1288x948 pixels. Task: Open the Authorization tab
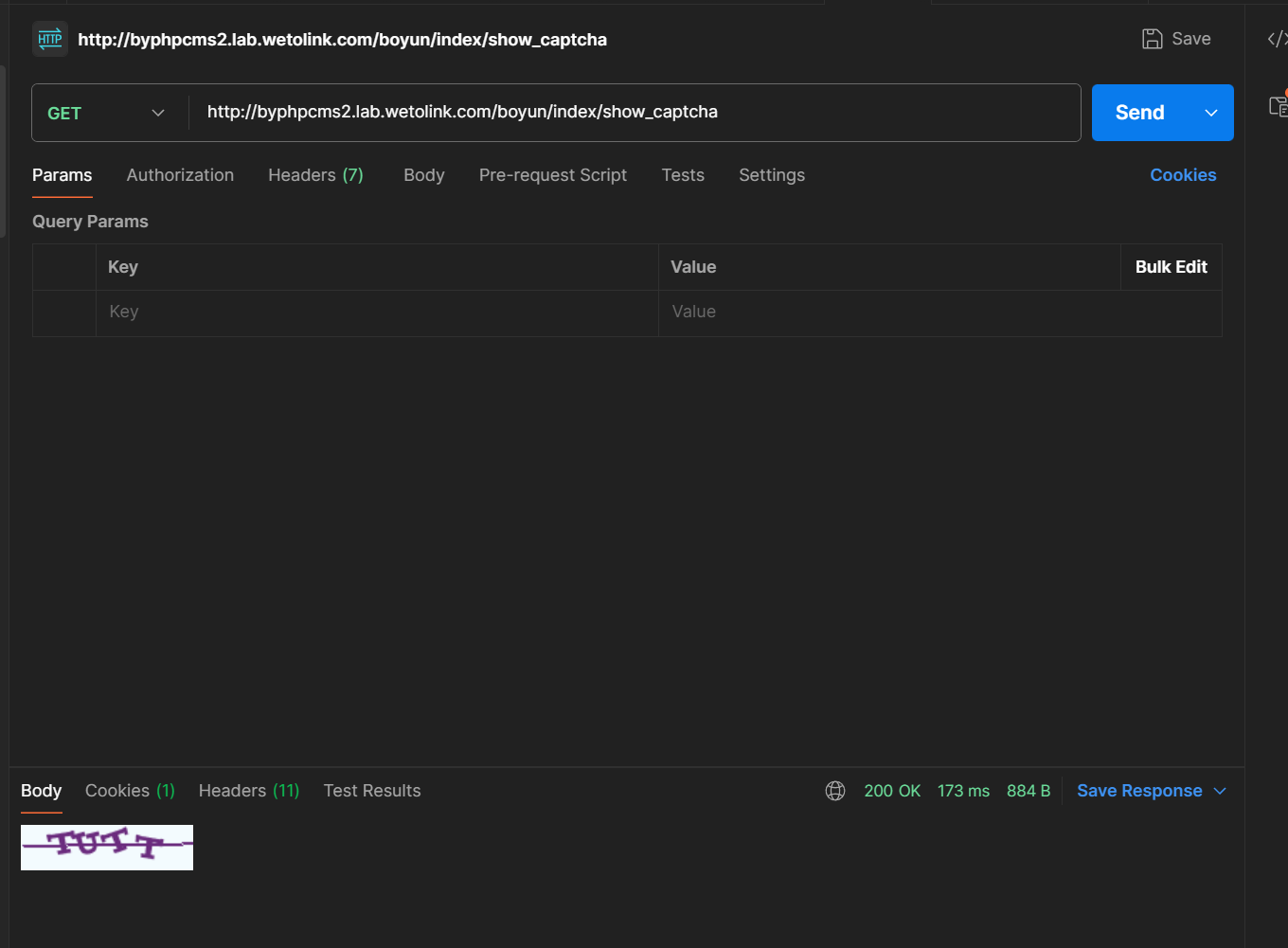[180, 175]
